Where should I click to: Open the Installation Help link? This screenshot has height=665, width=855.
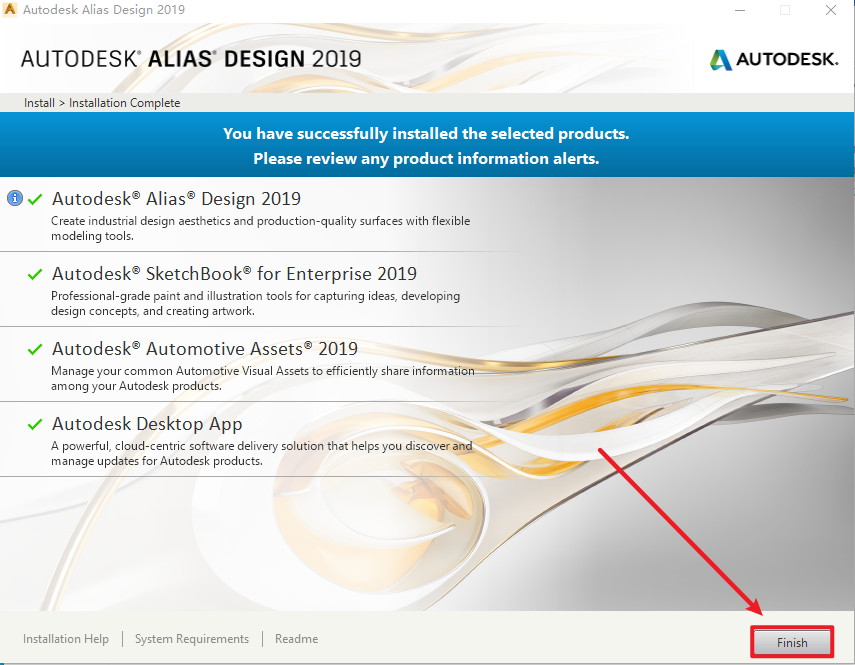coord(65,638)
